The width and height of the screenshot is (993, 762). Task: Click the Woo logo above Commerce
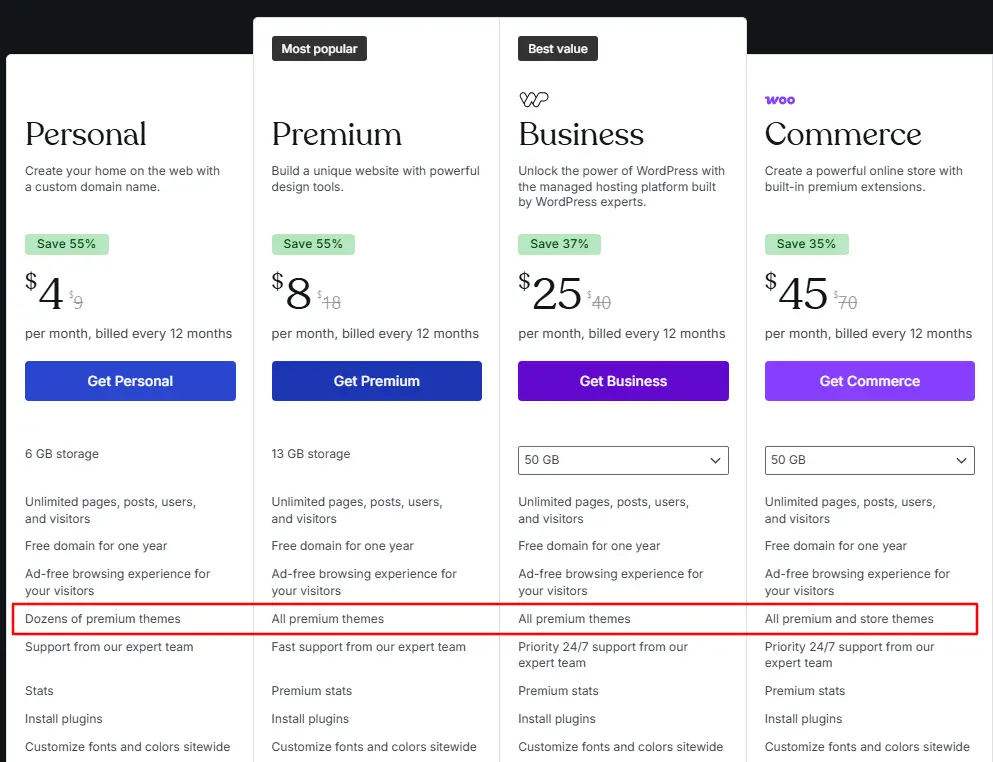[780, 99]
